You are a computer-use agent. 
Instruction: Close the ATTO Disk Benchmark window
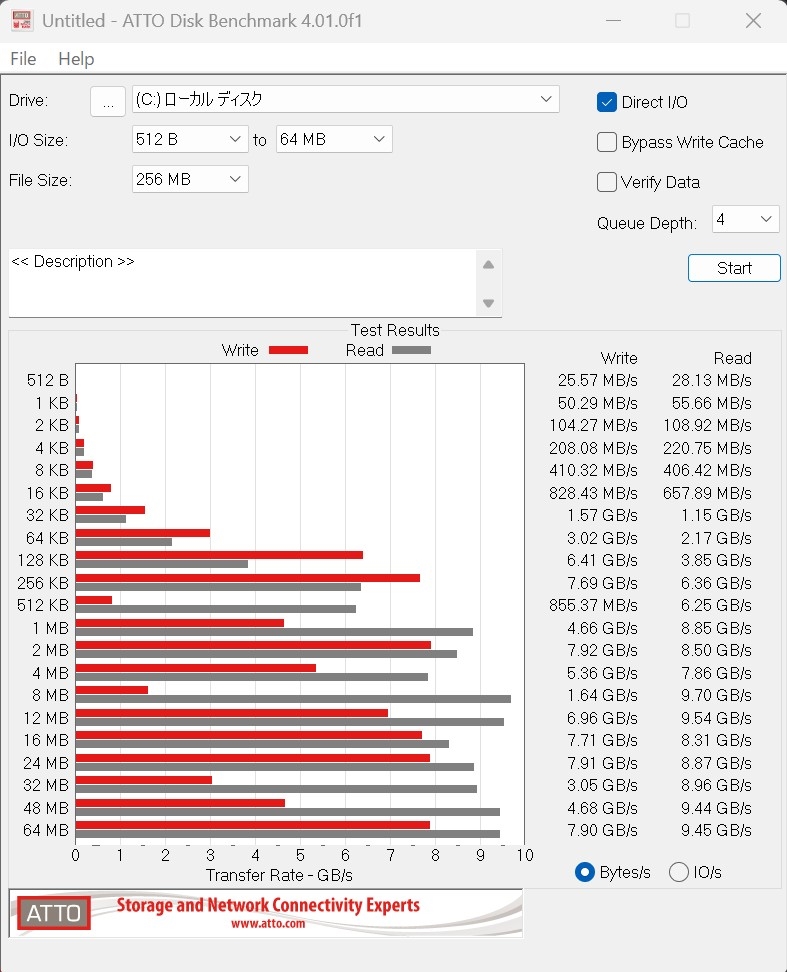pyautogui.click(x=754, y=20)
